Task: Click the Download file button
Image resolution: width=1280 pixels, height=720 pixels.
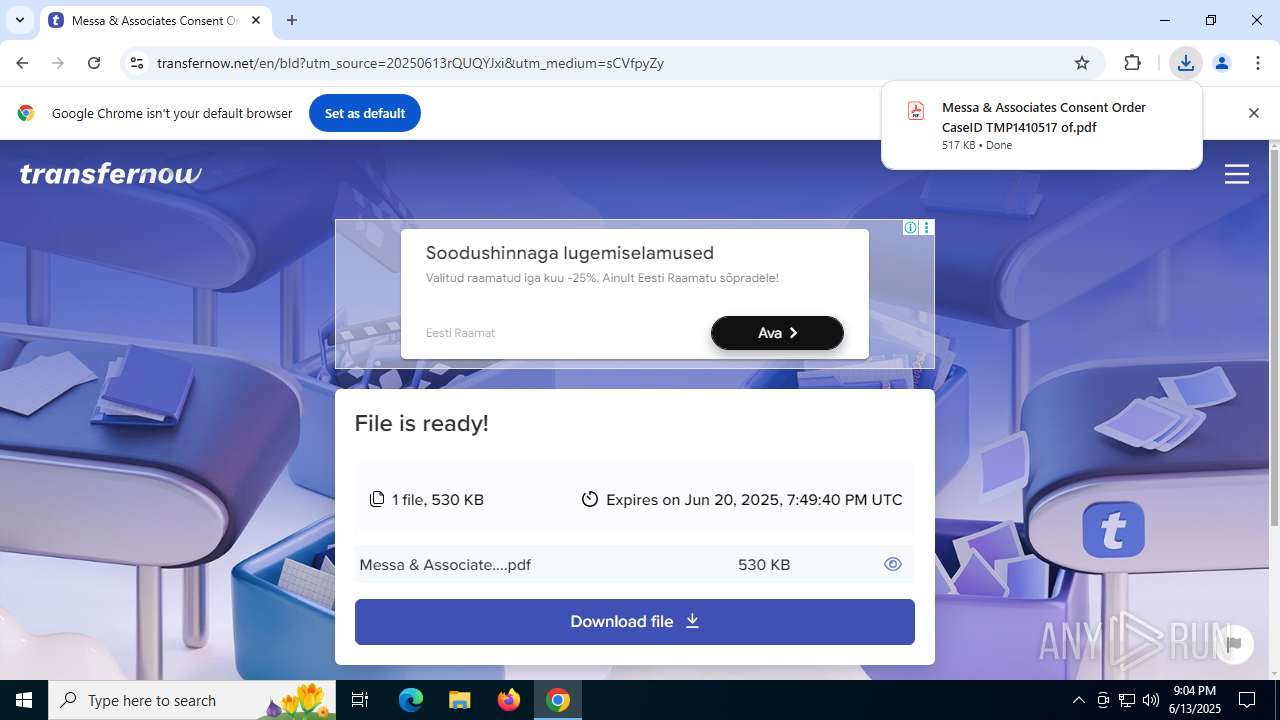Action: tap(635, 621)
